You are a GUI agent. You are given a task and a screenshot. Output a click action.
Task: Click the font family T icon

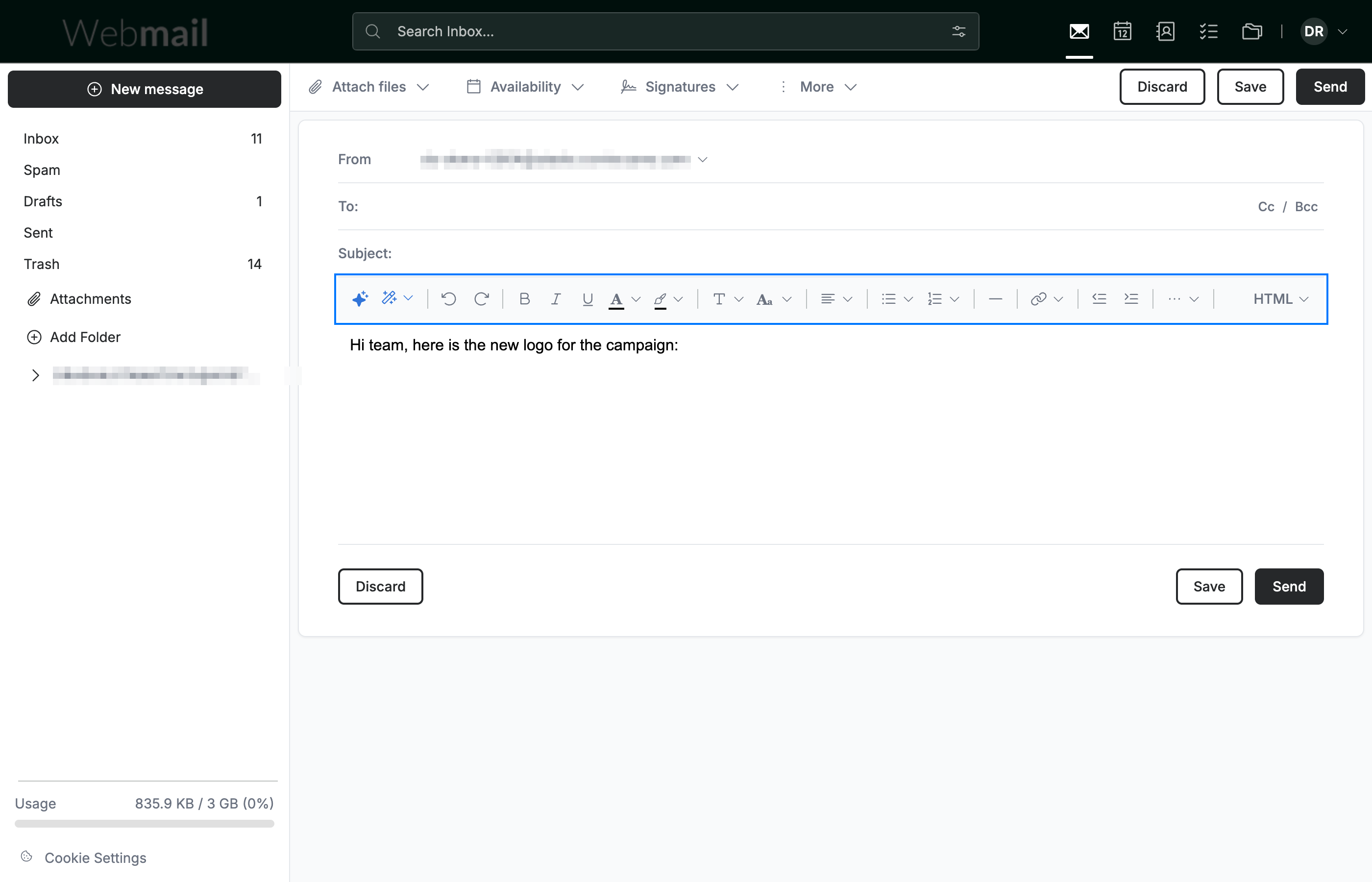(x=719, y=298)
